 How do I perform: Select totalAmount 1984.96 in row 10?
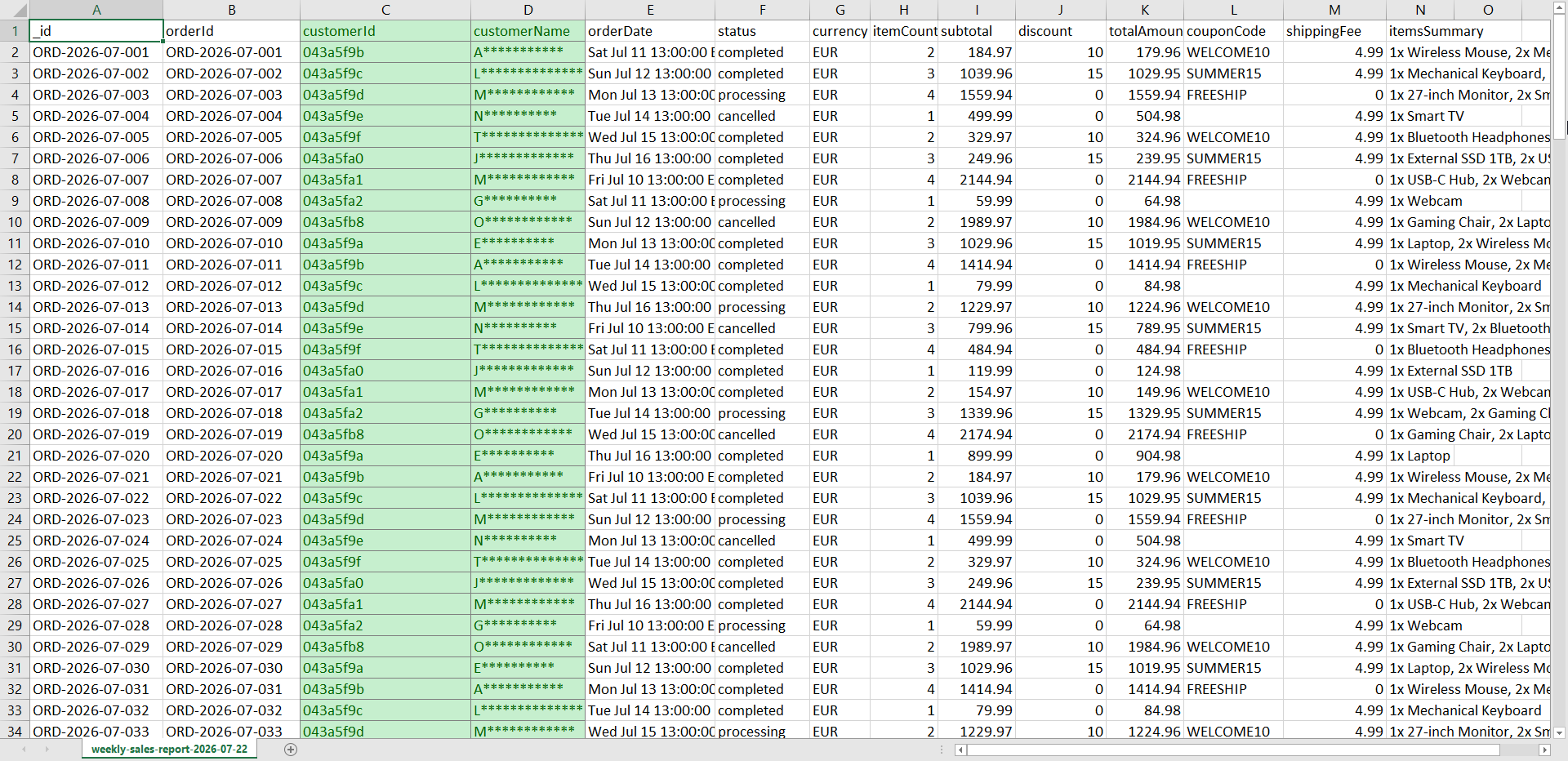[x=1145, y=222]
